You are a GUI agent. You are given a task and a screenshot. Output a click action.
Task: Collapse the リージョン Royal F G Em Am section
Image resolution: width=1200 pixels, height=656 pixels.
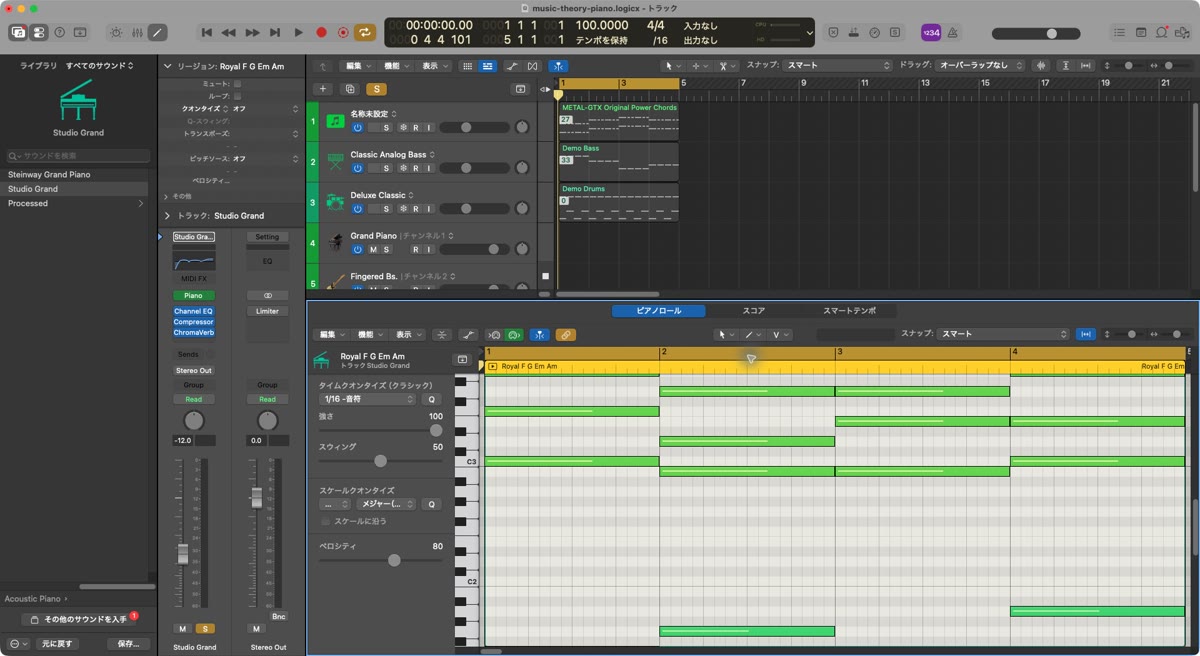coord(168,66)
